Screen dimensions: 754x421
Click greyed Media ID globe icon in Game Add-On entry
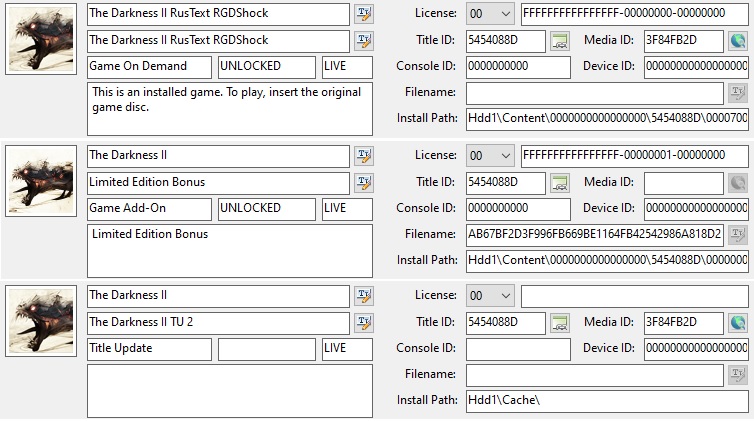[738, 184]
